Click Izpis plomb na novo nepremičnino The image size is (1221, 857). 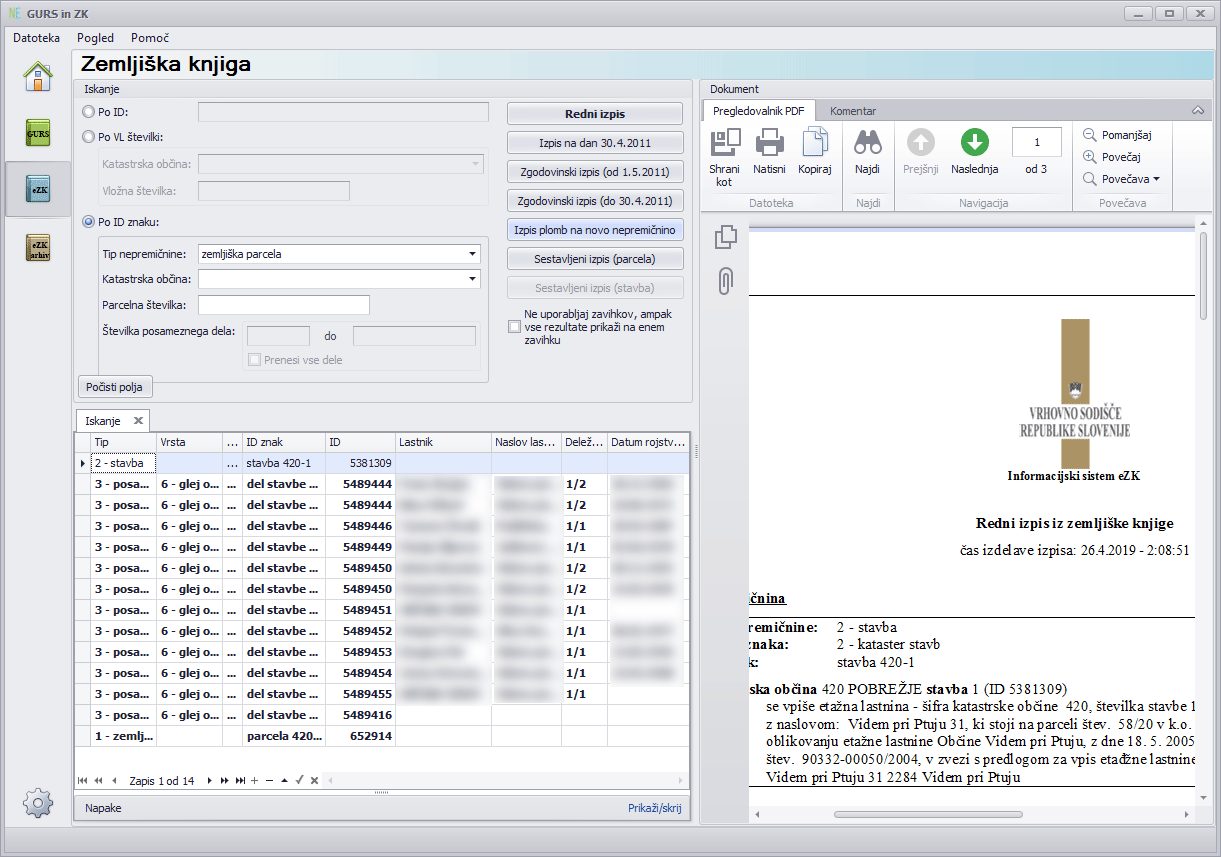pos(595,230)
